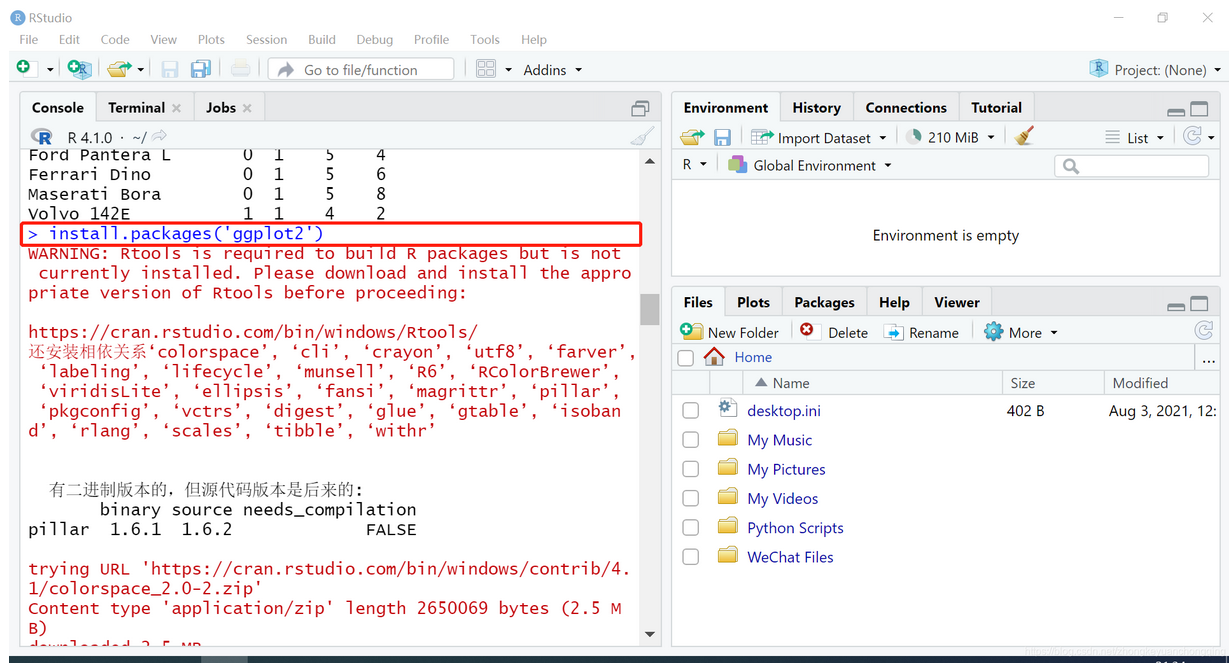Select the My Videos folder checkbox
The width and height of the screenshot is (1229, 663).
690,498
